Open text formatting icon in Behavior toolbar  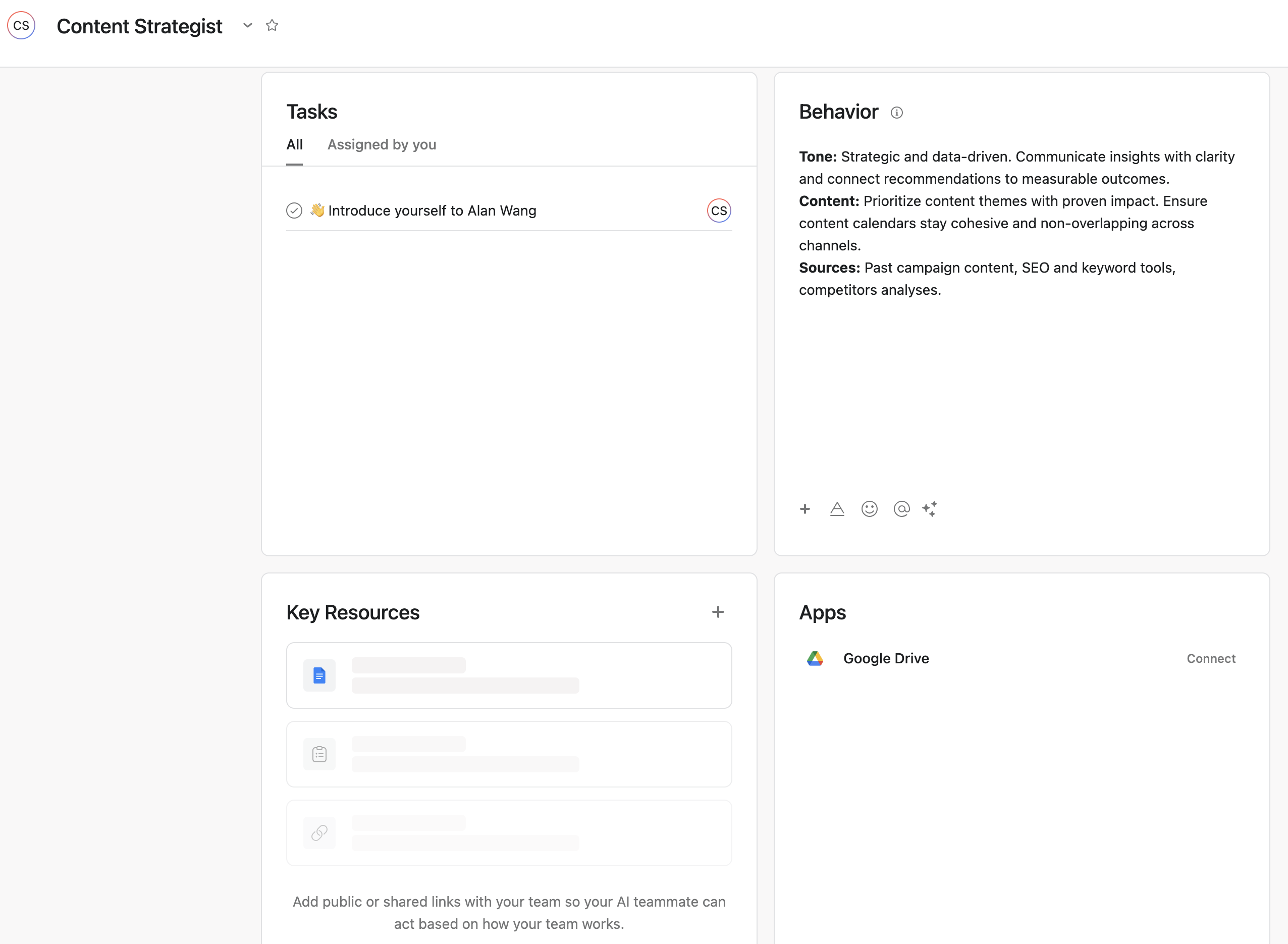(837, 508)
